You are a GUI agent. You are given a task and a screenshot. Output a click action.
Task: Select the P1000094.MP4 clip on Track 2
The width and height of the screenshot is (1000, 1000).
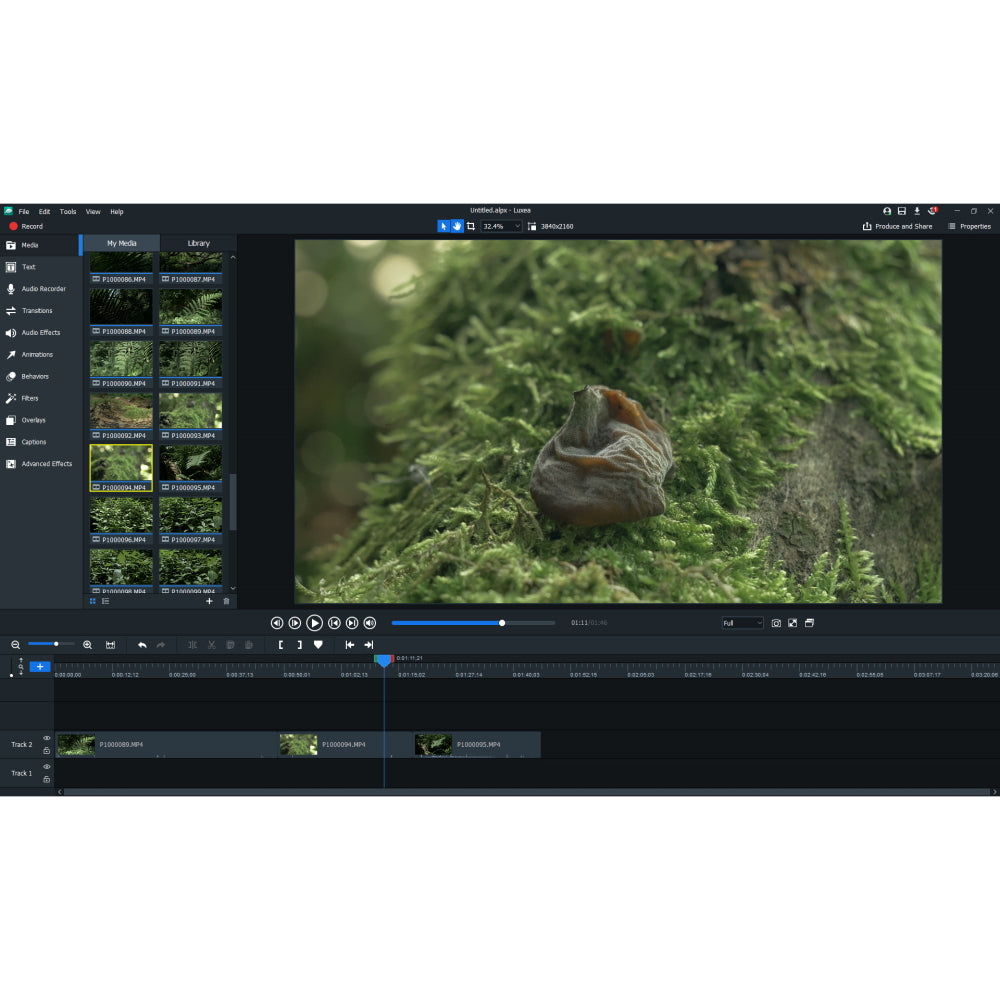point(340,744)
